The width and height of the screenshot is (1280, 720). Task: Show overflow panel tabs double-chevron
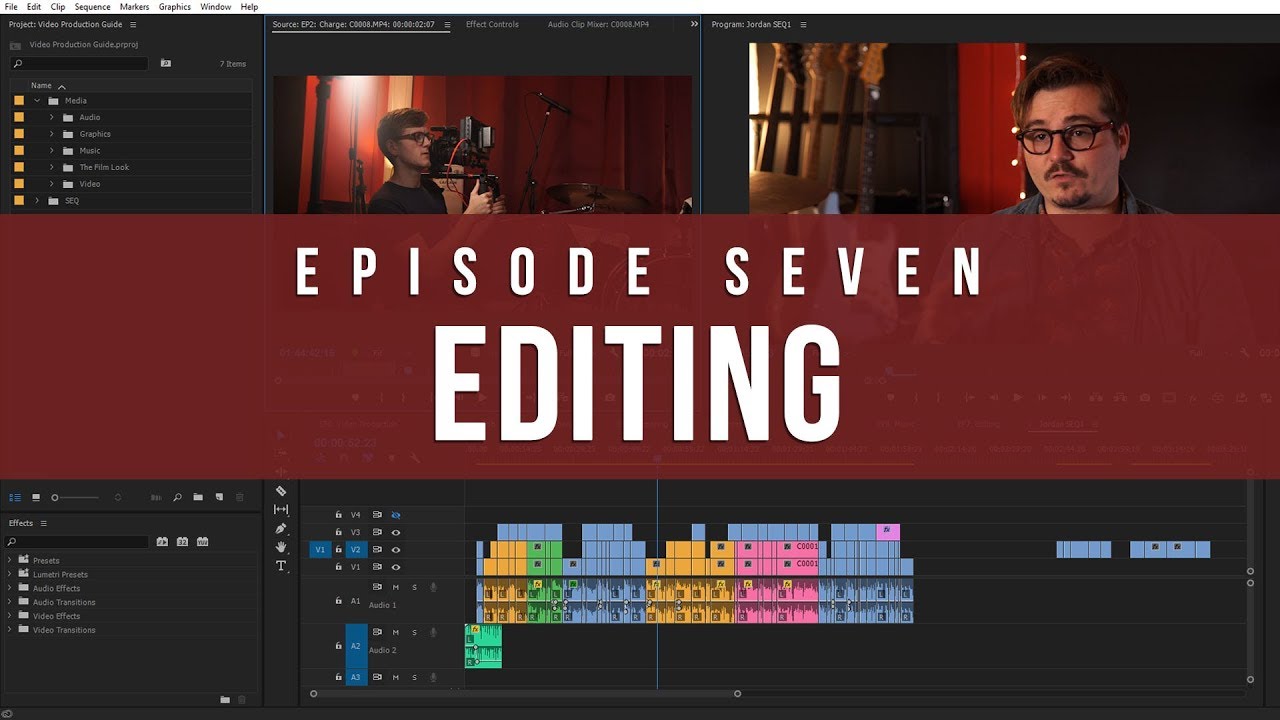pyautogui.click(x=694, y=24)
